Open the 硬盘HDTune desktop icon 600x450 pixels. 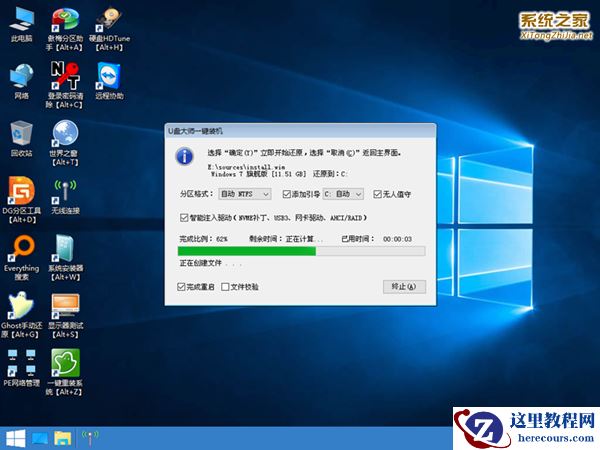(x=109, y=29)
